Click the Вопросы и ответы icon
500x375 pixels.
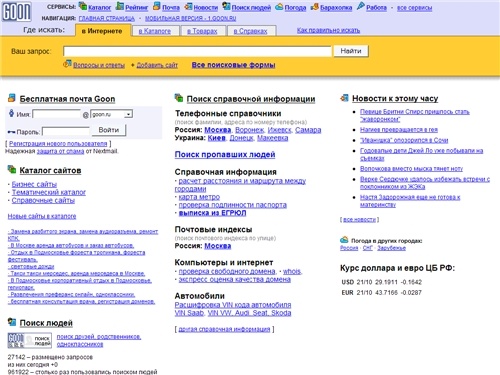click(x=67, y=63)
